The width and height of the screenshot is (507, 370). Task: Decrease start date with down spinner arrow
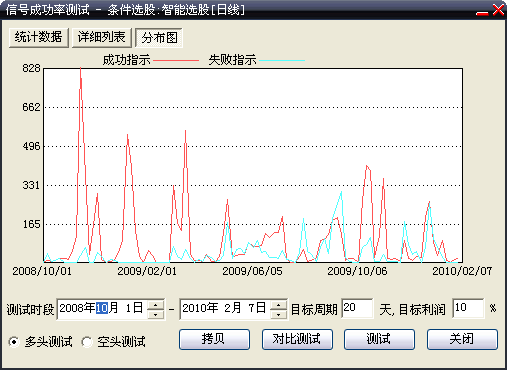[x=155, y=314]
